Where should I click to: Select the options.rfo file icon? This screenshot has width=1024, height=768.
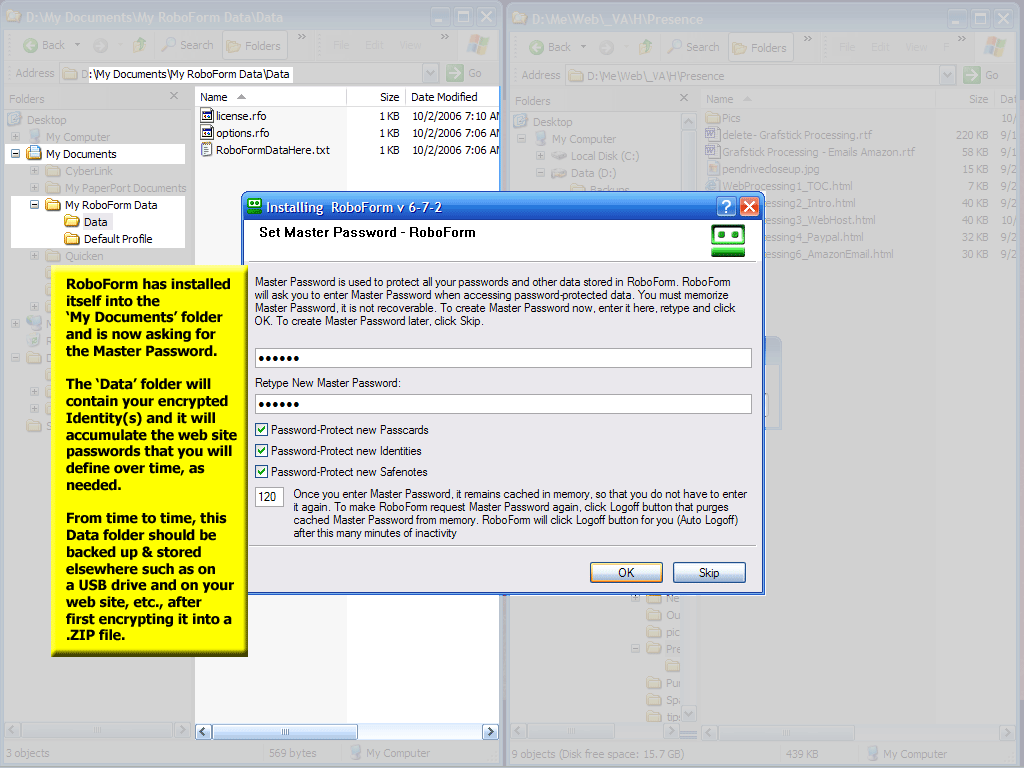coord(207,133)
